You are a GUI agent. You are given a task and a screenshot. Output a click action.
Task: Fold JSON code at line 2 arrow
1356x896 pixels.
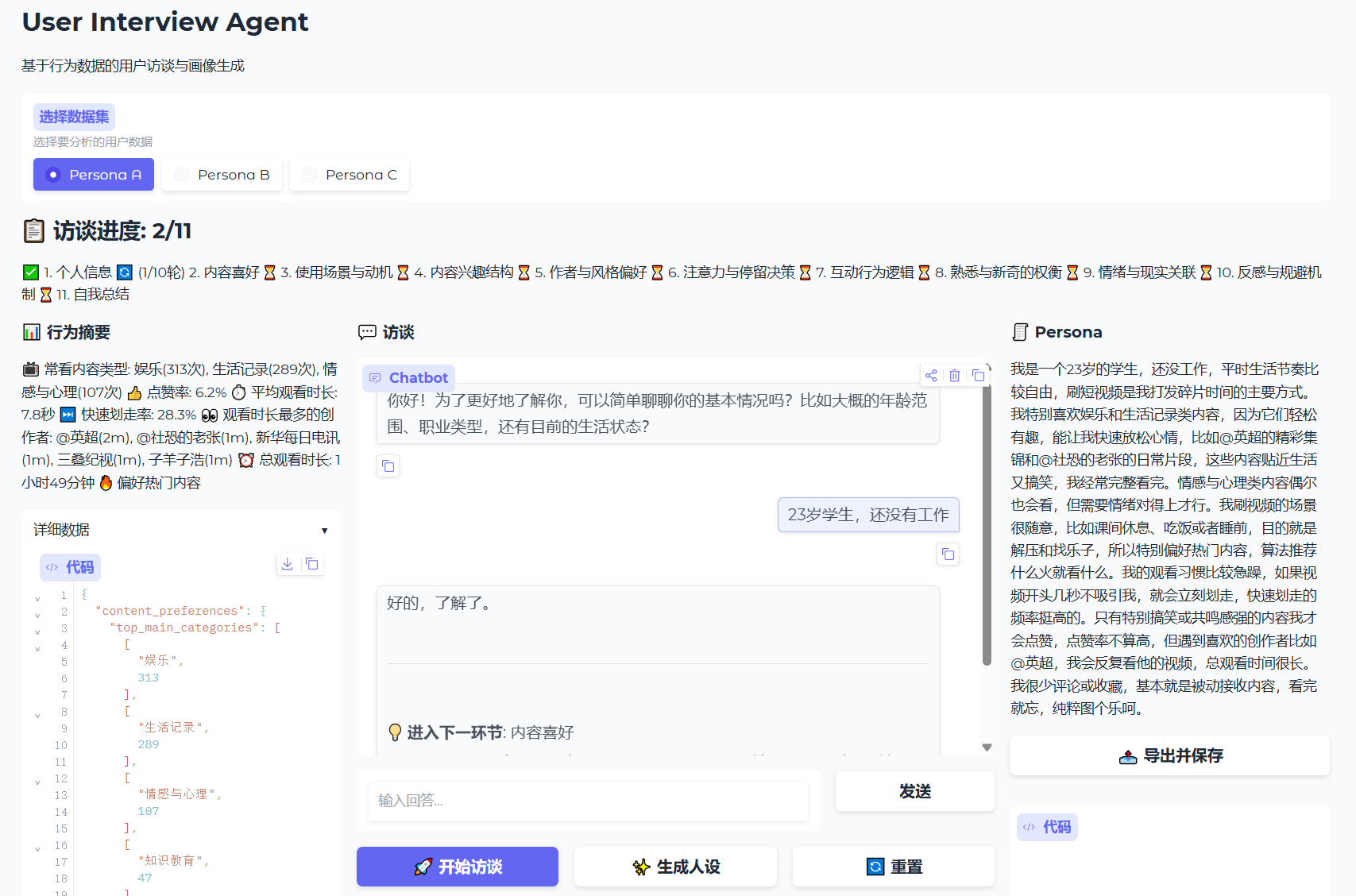coord(37,616)
